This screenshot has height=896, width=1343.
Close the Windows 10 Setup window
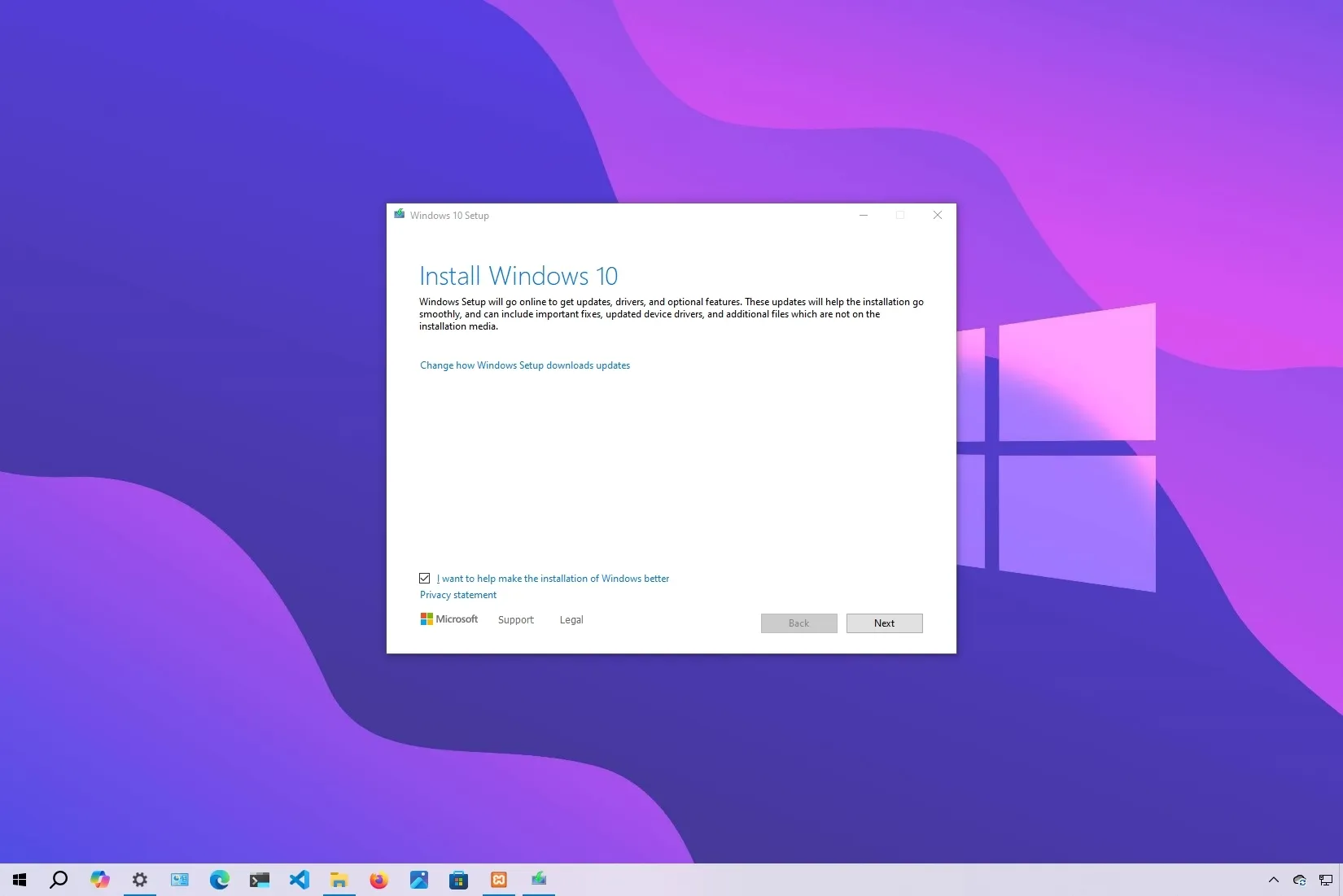938,215
